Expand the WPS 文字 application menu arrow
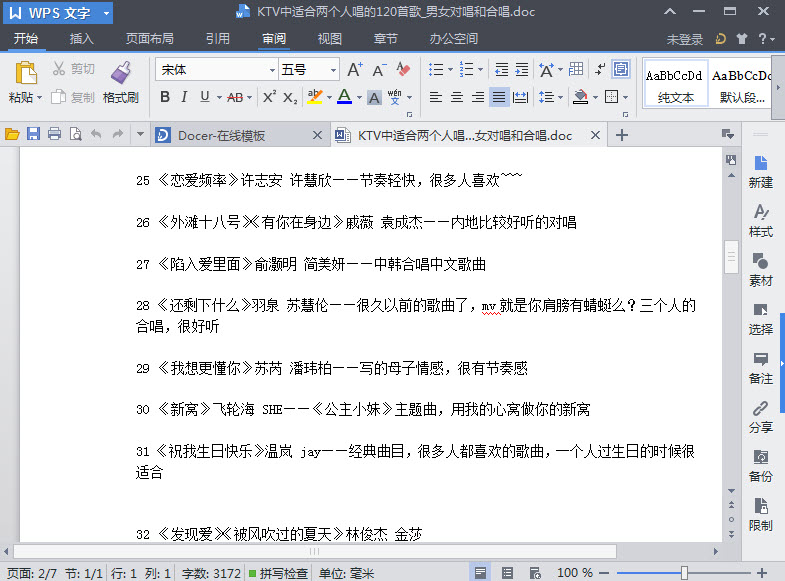785x581 pixels. tap(106, 14)
